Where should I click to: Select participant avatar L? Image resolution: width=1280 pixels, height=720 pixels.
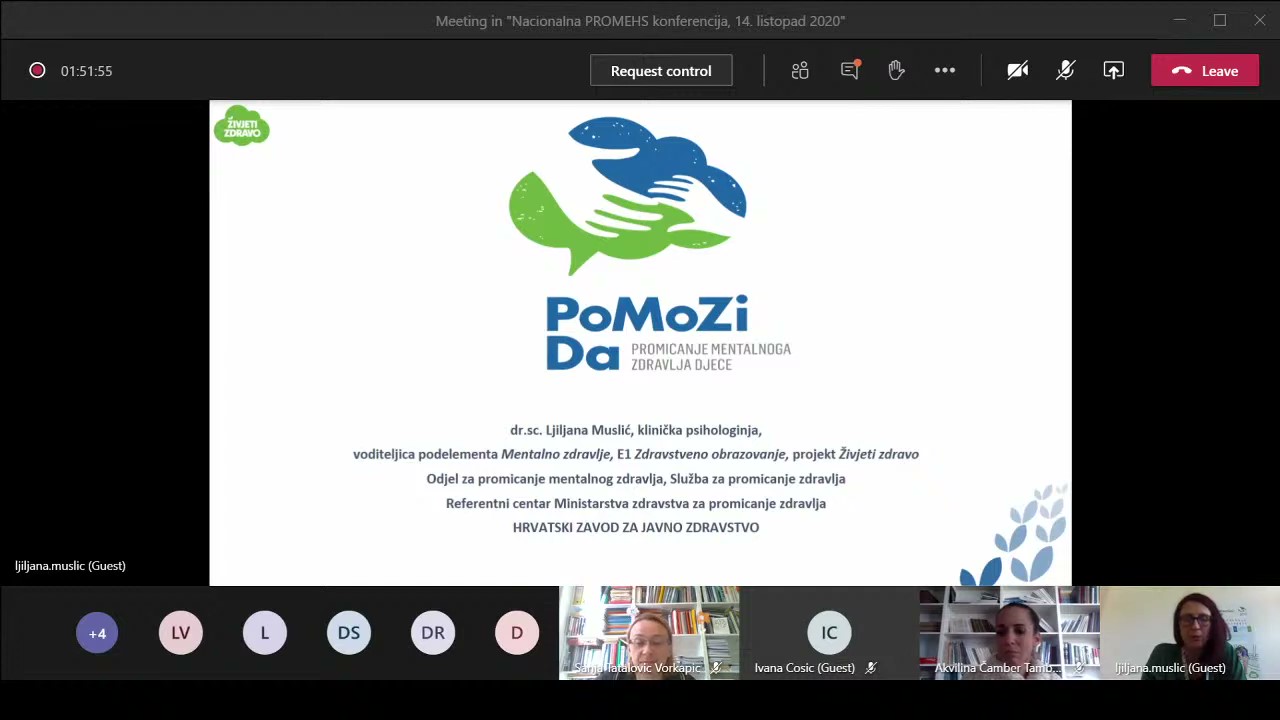pos(265,633)
